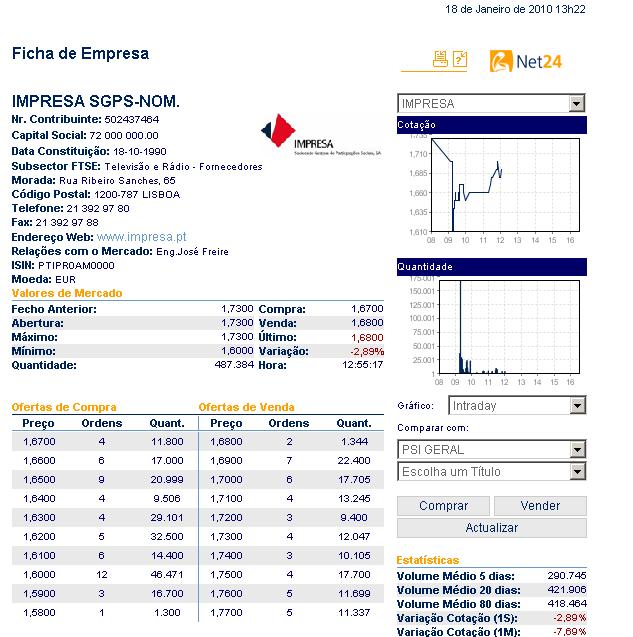Click the Comprar button
Viewport: 633px width, 637px height.
[443, 506]
